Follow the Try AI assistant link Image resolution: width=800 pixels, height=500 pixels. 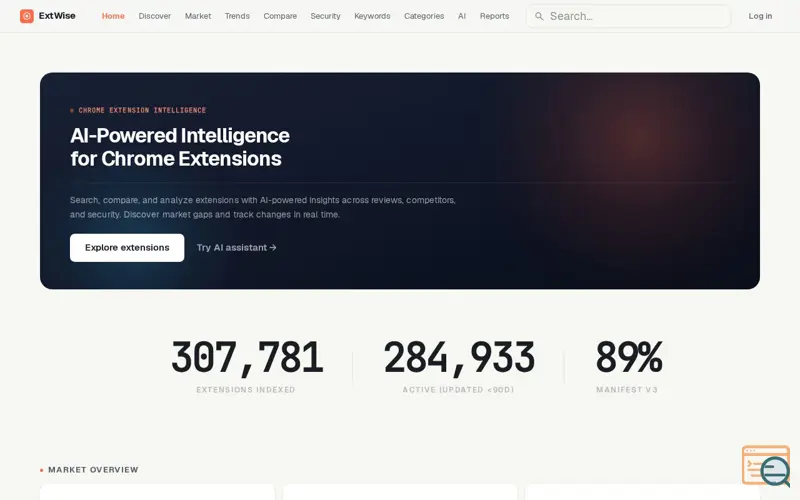pos(237,247)
